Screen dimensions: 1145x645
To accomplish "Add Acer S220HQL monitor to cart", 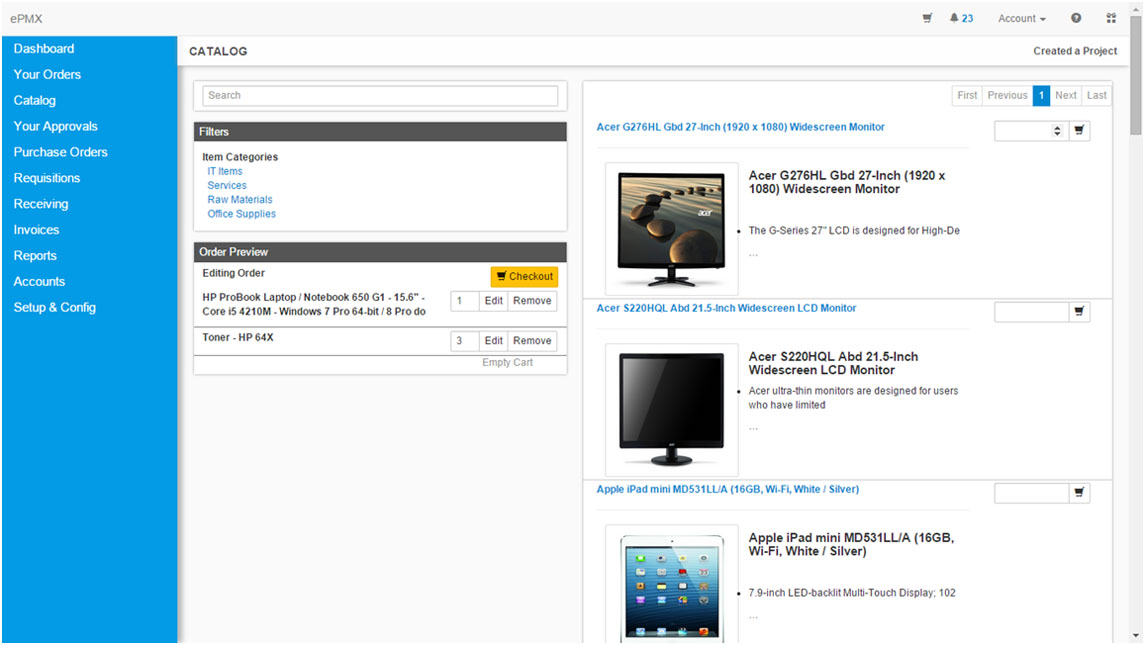I will pos(1079,312).
